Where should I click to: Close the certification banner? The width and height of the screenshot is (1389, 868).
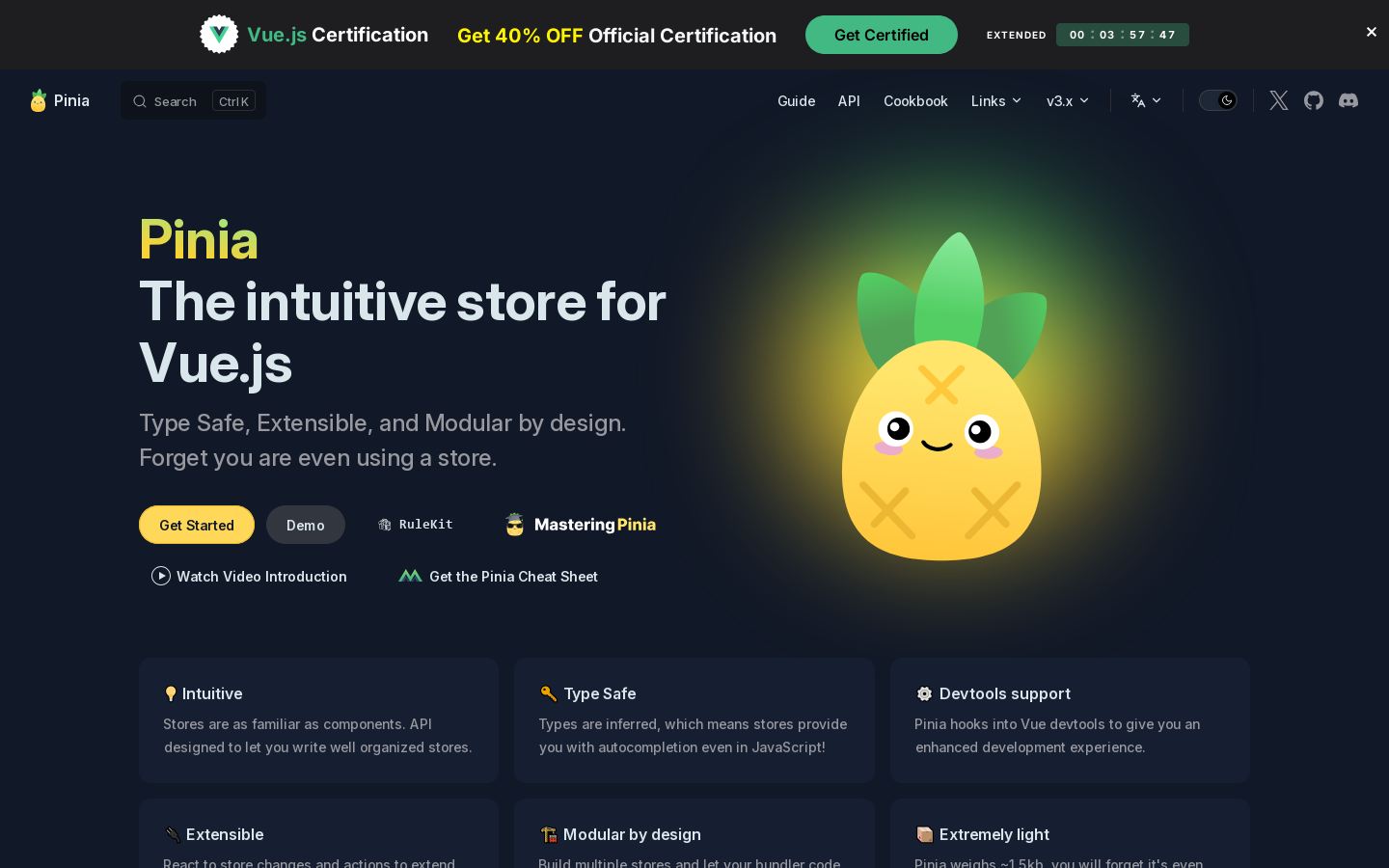(1371, 32)
